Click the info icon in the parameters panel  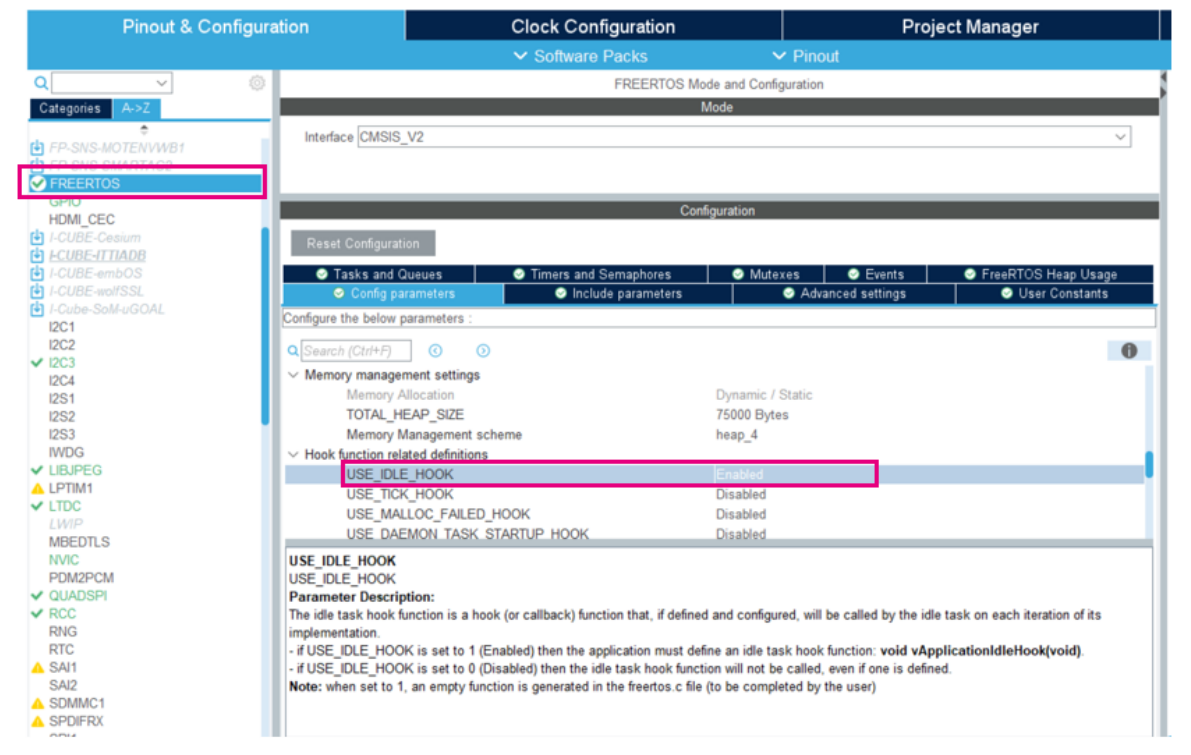point(1129,351)
